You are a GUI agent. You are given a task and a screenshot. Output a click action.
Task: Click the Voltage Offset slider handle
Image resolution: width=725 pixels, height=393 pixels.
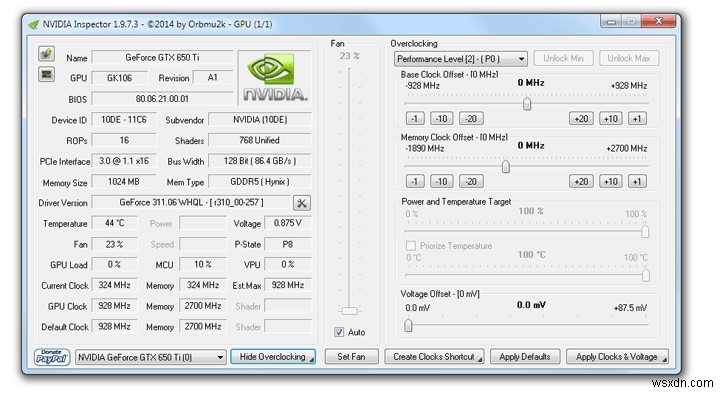[408, 325]
